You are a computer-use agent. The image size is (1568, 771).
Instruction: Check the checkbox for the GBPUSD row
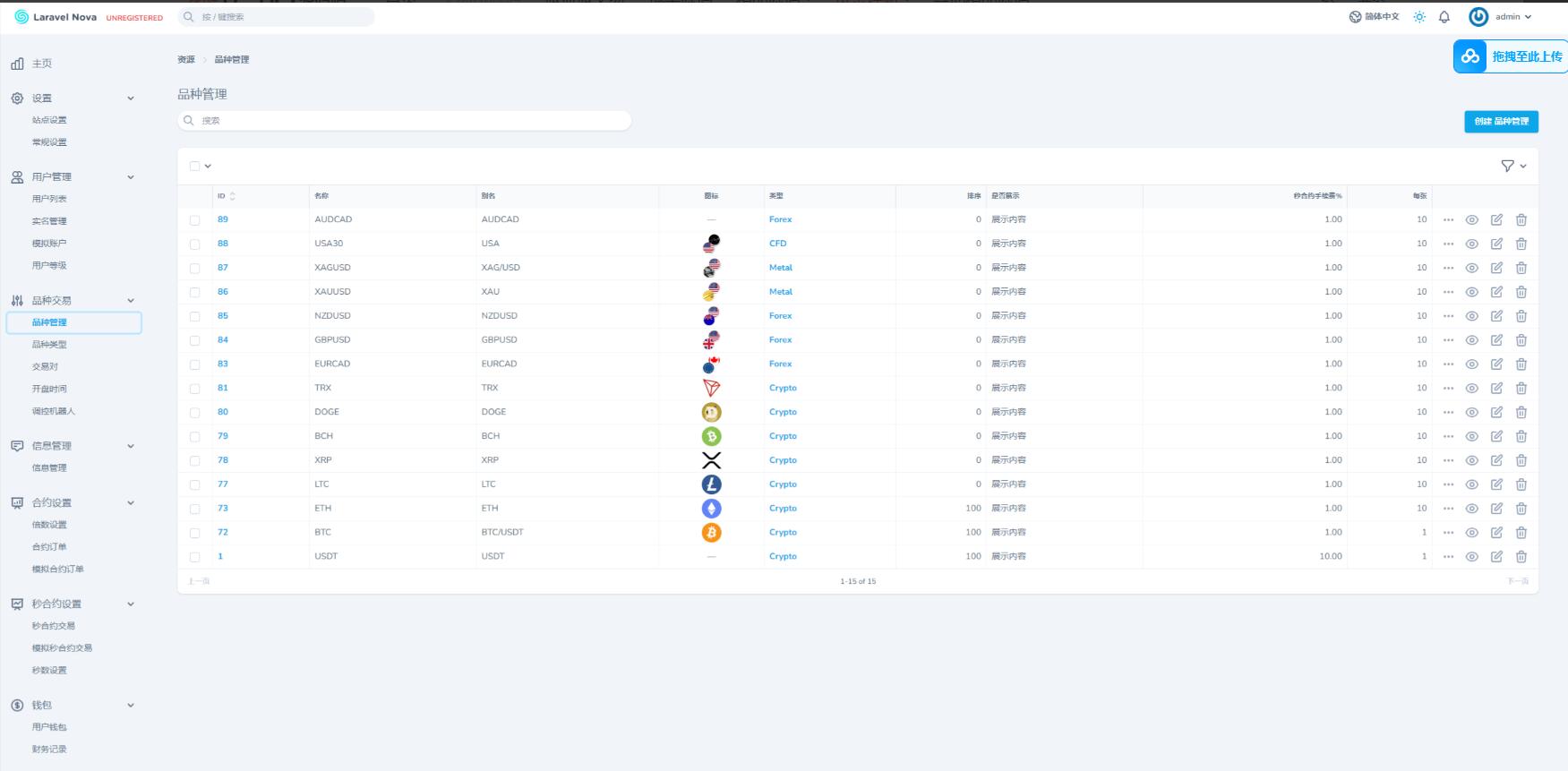194,340
